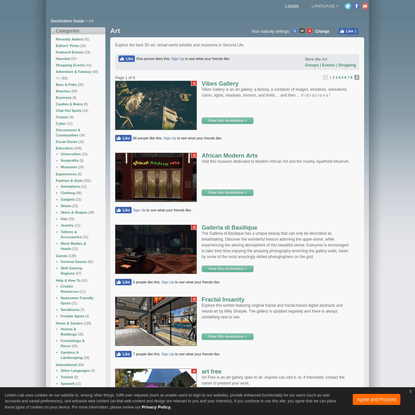The height and width of the screenshot is (415, 415).
Task: Open the Privacy Policy link
Action: (x=156, y=407)
